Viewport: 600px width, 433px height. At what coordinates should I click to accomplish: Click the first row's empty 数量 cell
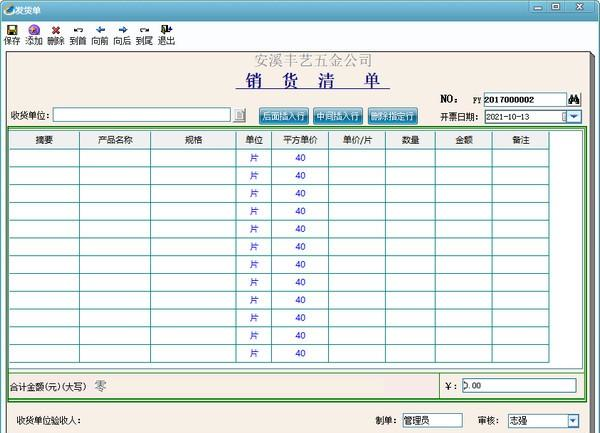point(410,158)
